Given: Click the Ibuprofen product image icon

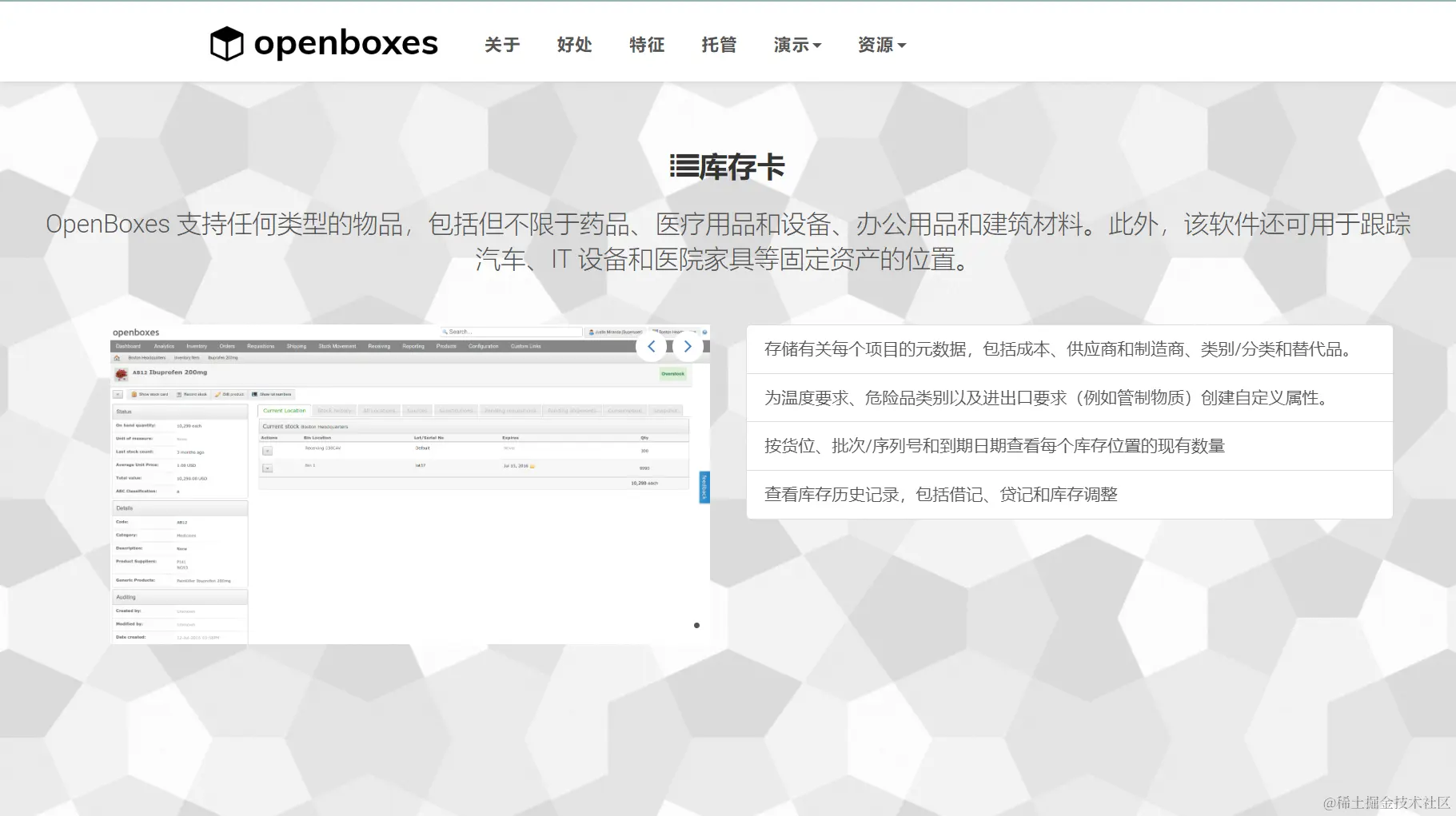Looking at the screenshot, I should (122, 374).
